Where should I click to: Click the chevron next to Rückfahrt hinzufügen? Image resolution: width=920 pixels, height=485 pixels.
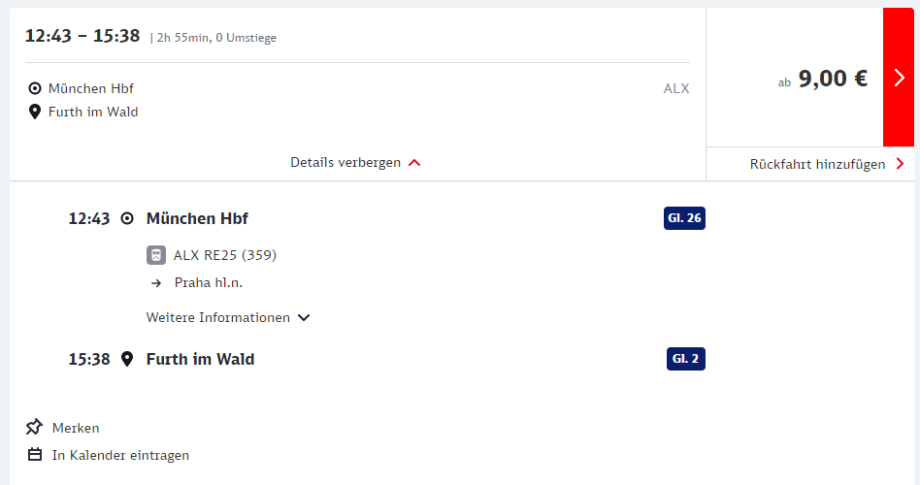900,164
